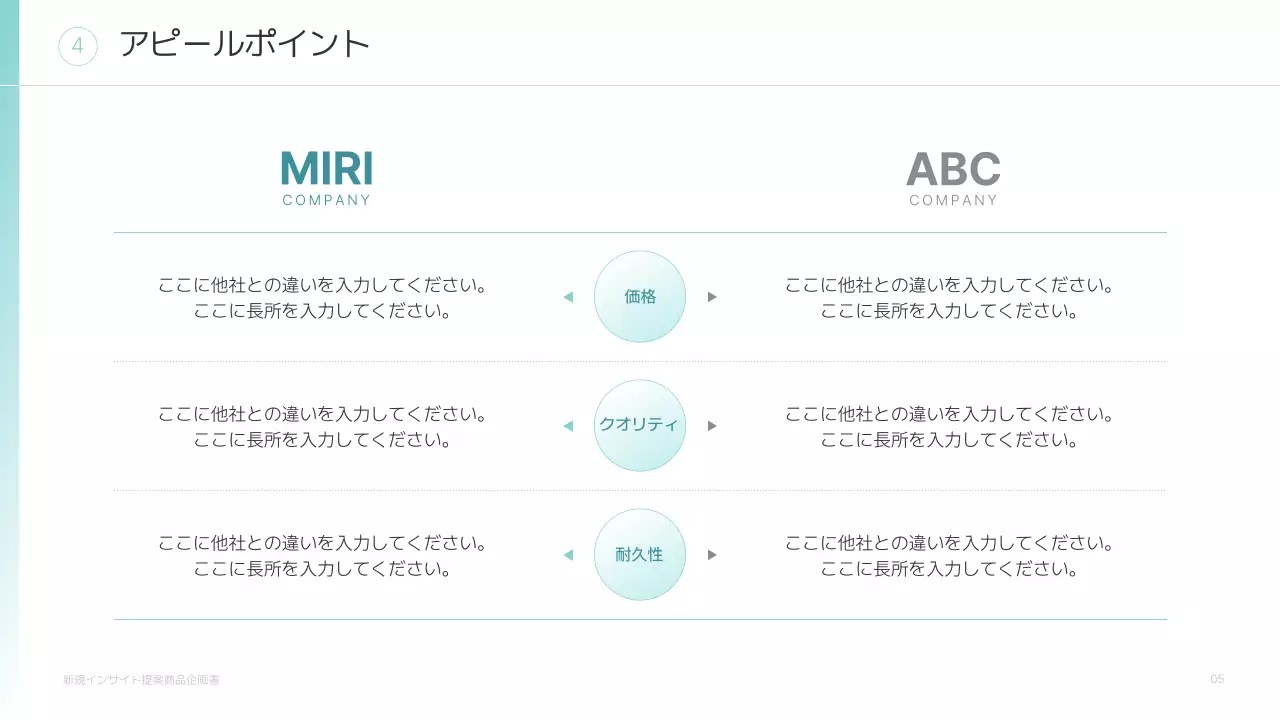Select the ABC COMPANY logo

tap(953, 178)
